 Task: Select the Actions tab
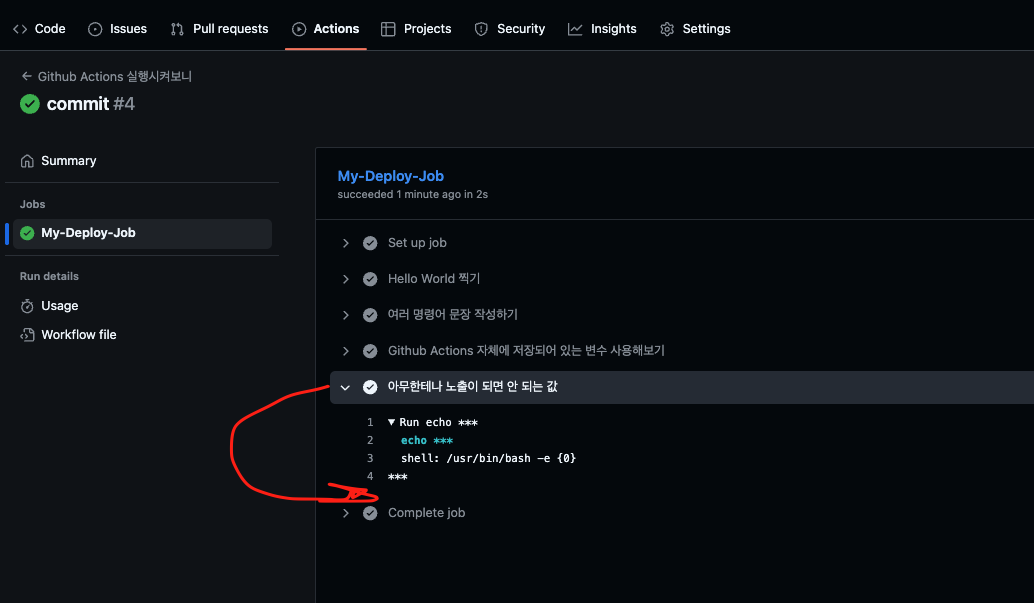(x=326, y=28)
